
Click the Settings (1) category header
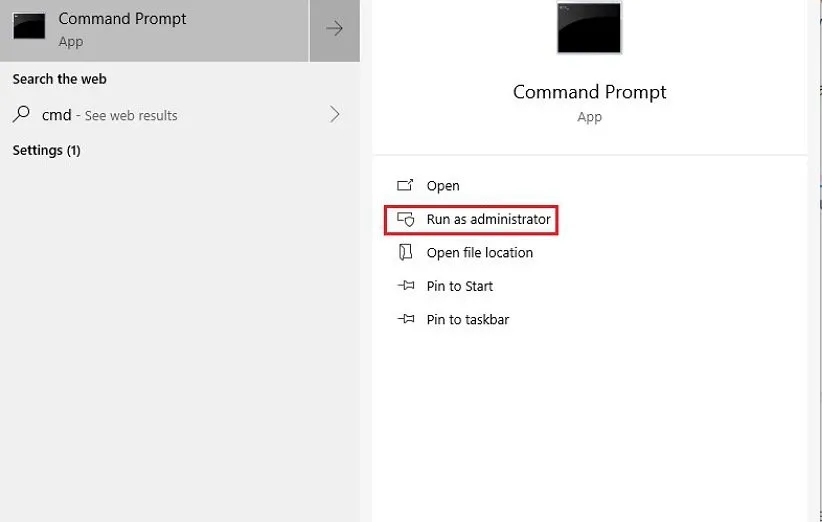(46, 150)
